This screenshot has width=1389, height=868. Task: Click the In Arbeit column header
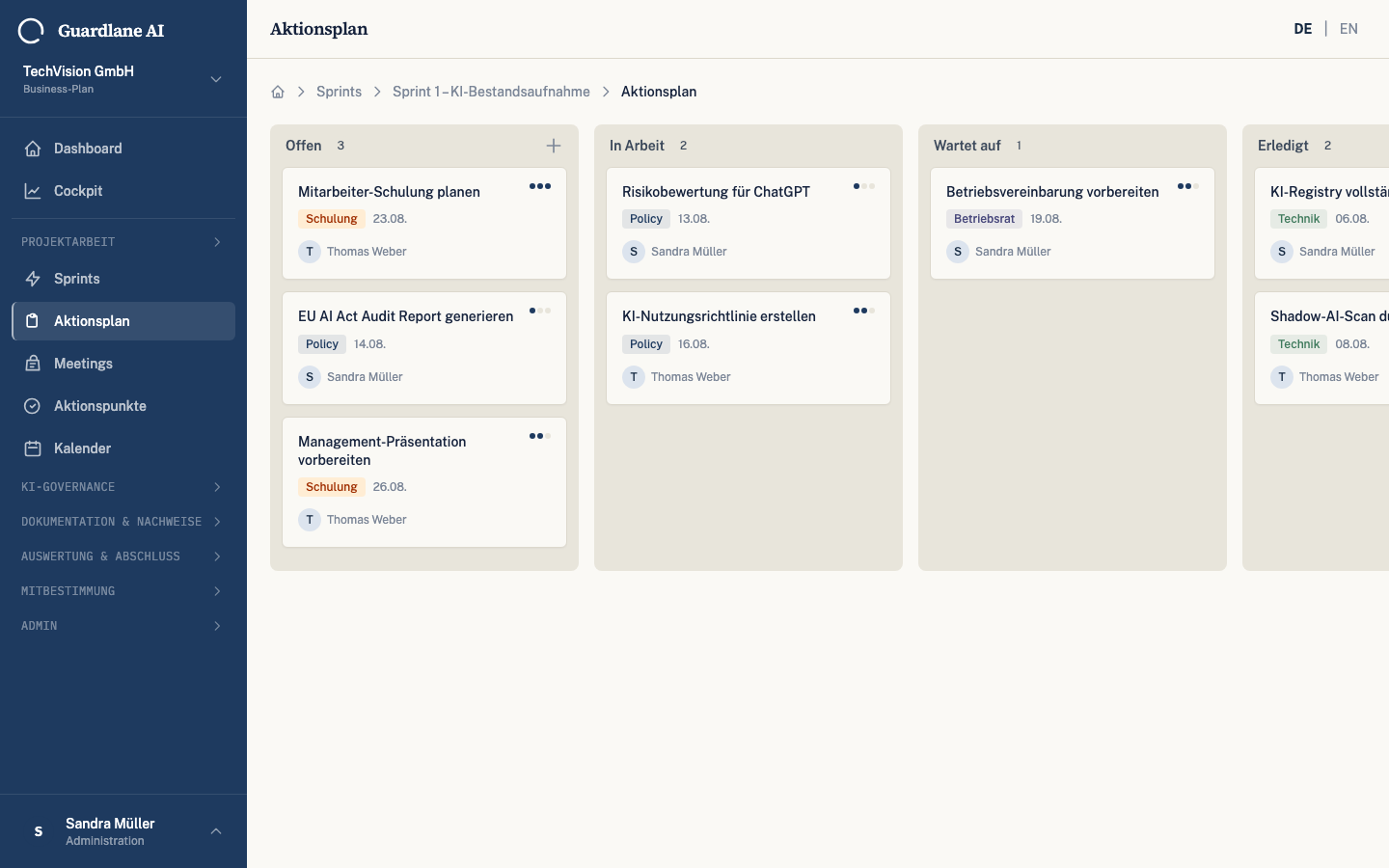pos(637,146)
